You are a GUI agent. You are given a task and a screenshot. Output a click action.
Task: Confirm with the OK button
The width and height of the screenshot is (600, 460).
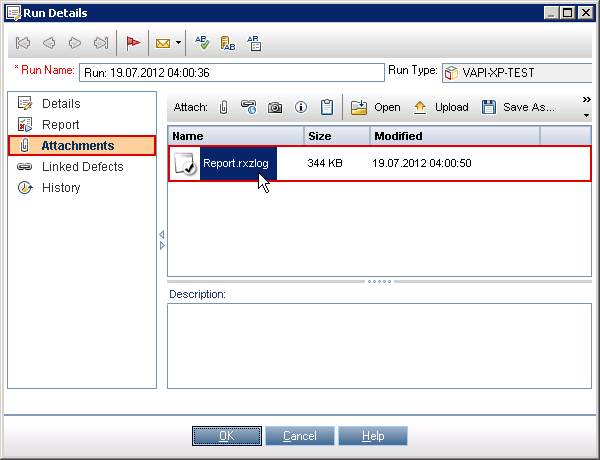pos(227,436)
